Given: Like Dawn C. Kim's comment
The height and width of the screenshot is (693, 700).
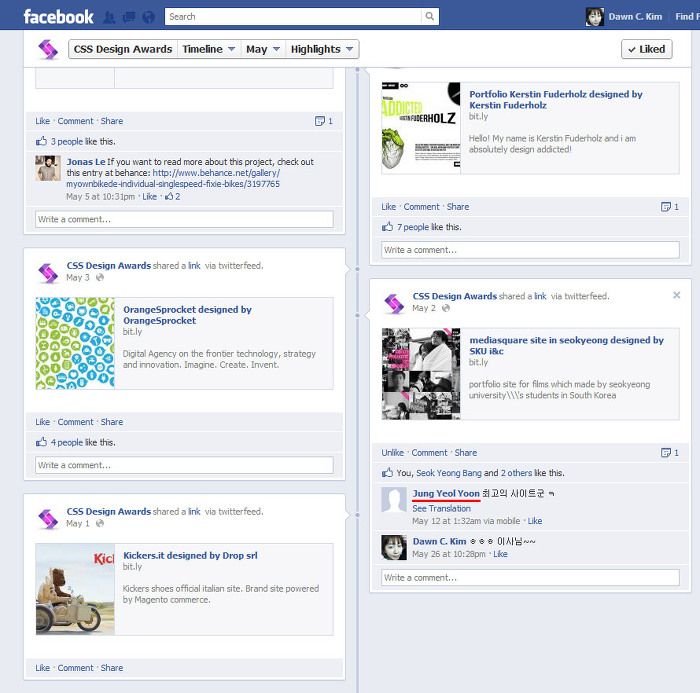Looking at the screenshot, I should pyautogui.click(x=500, y=554).
